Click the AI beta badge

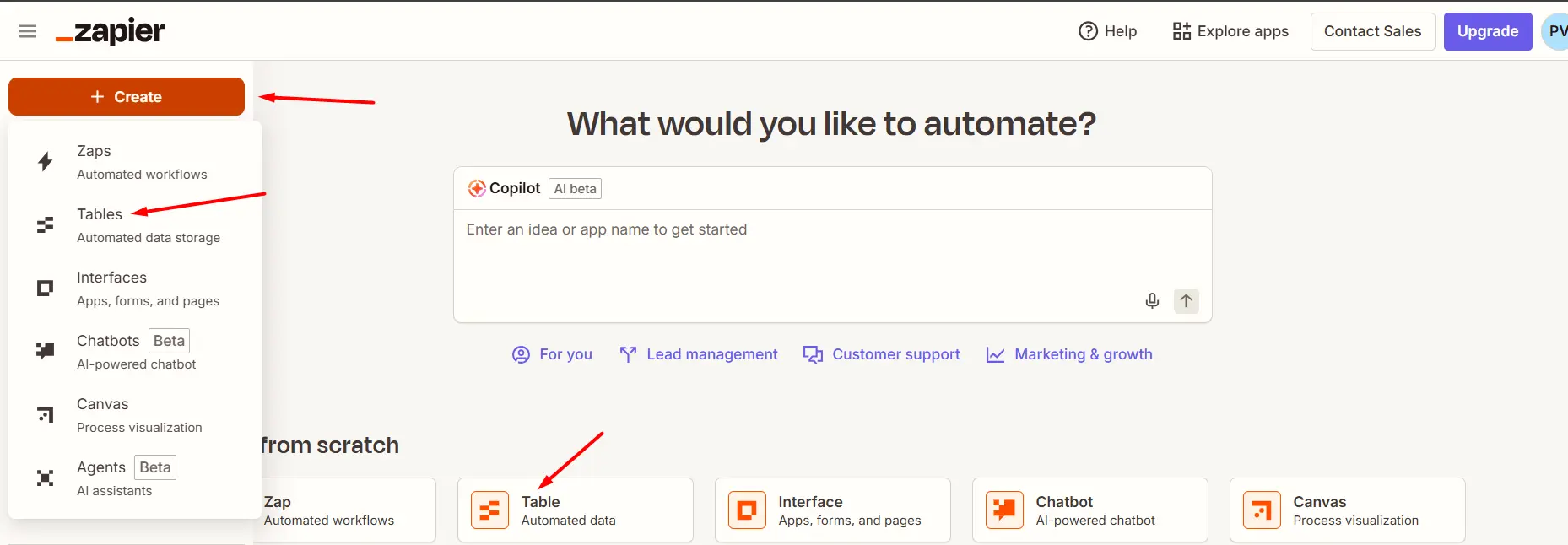coord(576,189)
